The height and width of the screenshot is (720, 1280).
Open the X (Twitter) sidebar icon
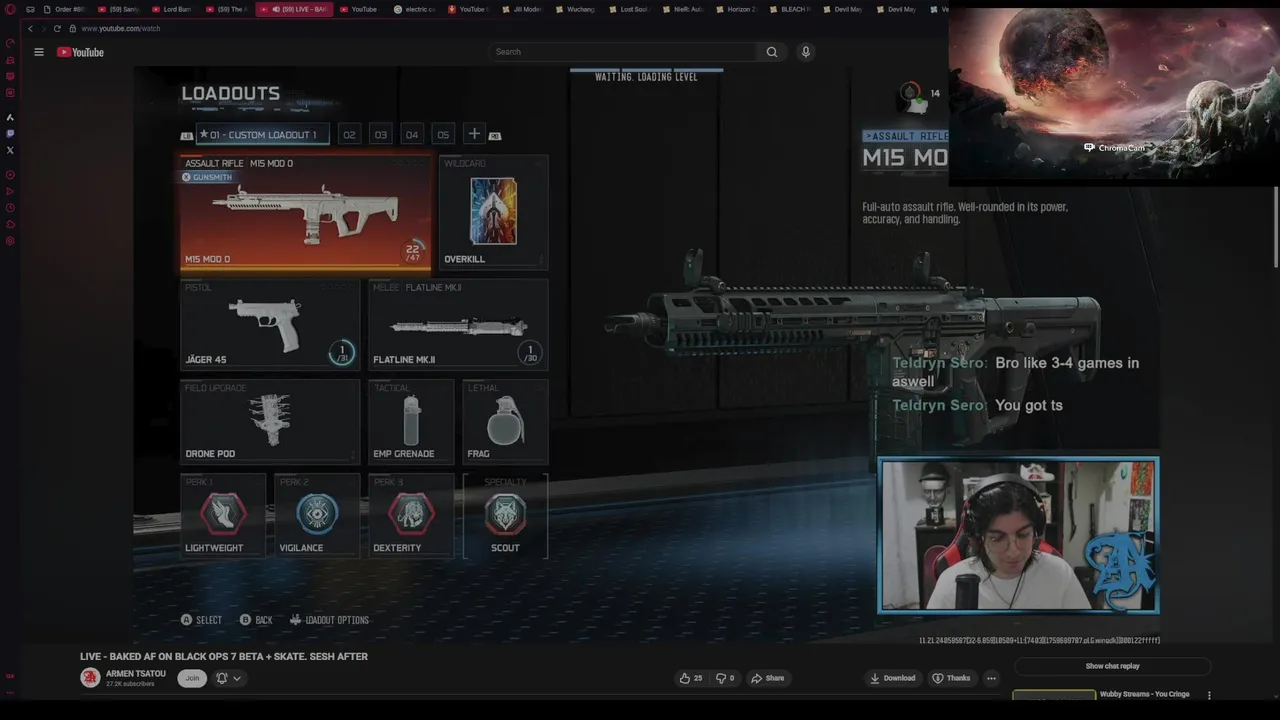(x=10, y=150)
